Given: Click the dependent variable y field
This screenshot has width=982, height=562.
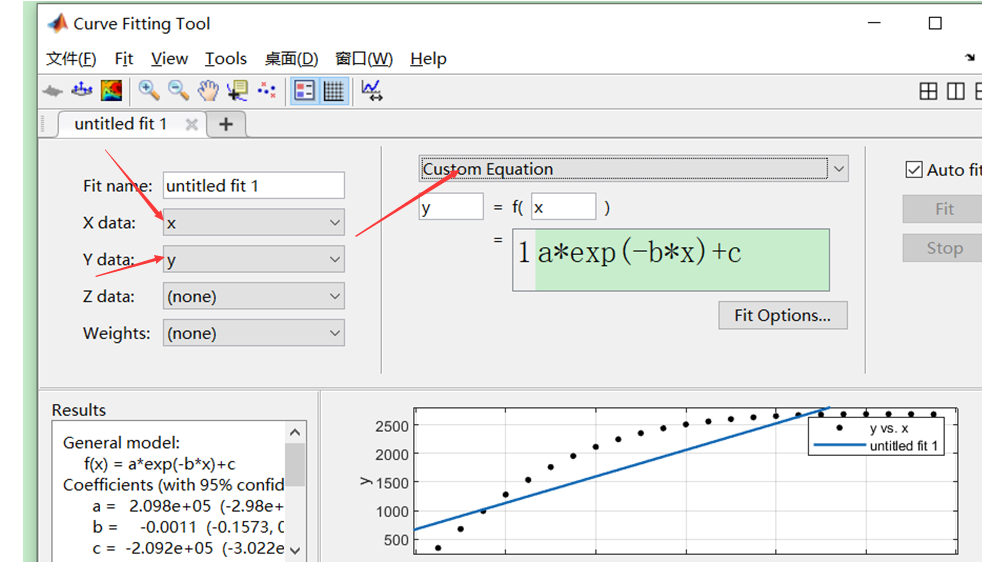Looking at the screenshot, I should tap(451, 207).
